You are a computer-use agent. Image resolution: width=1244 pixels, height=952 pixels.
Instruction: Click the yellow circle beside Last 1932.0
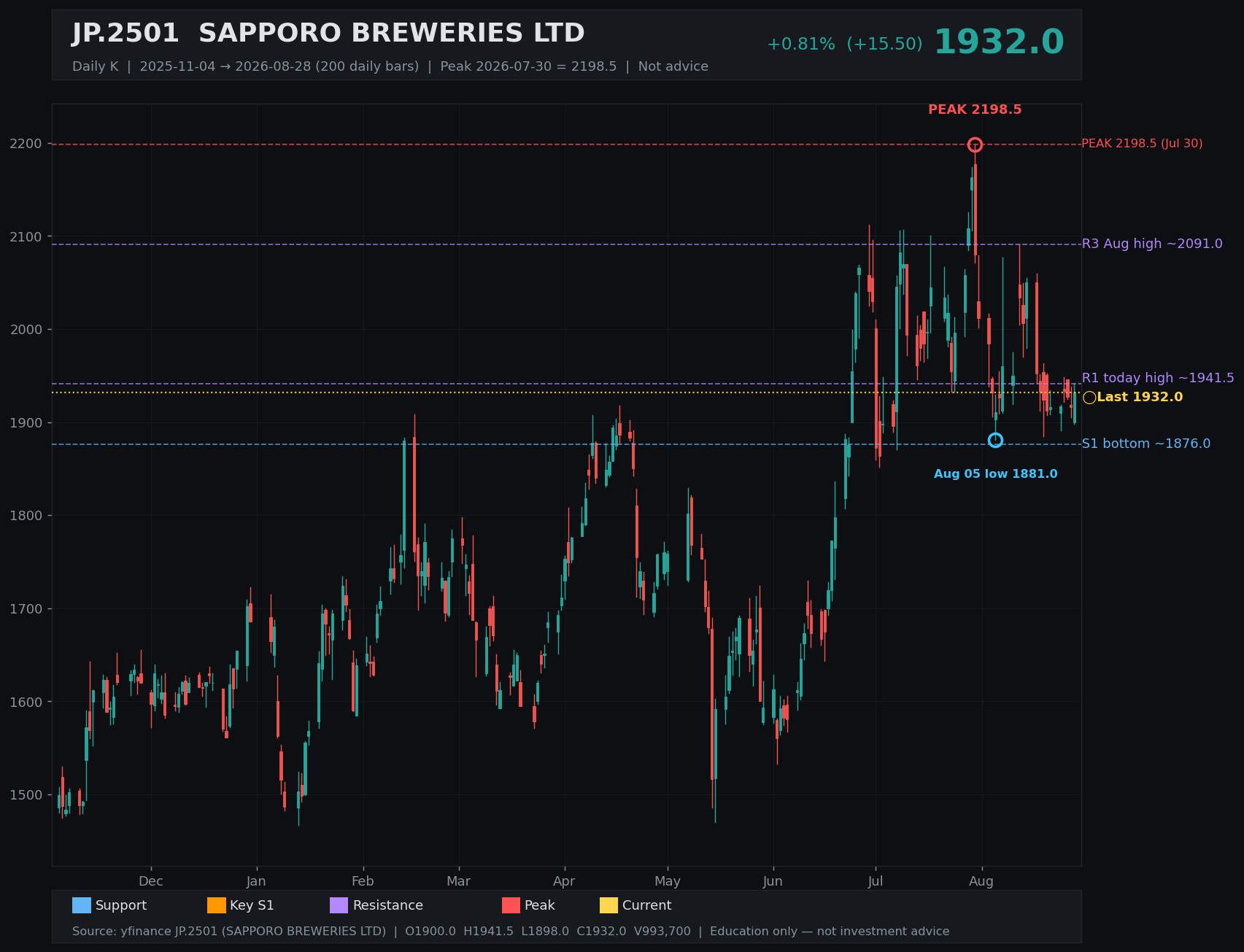pos(1089,398)
